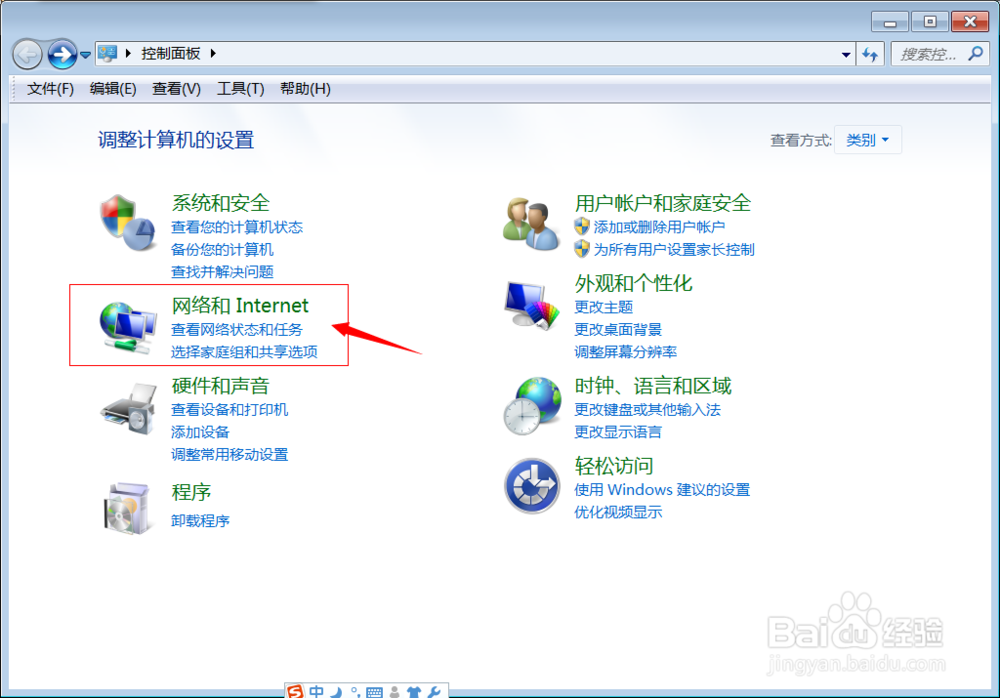The height and width of the screenshot is (698, 1000).
Task: Open the recent pages dropdown arrow
Action: coord(85,55)
